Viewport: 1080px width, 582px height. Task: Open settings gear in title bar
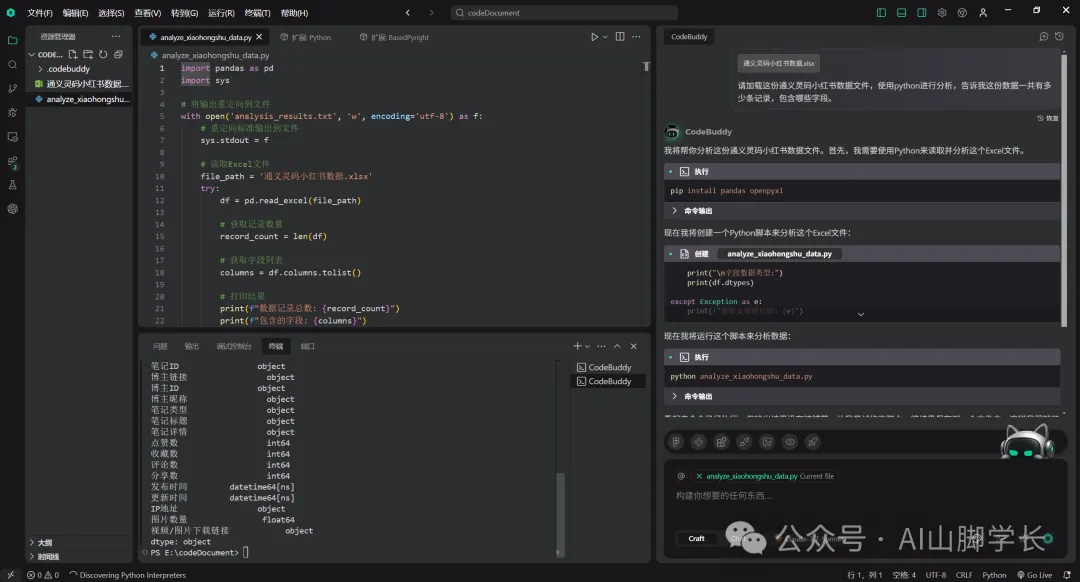tap(942, 12)
